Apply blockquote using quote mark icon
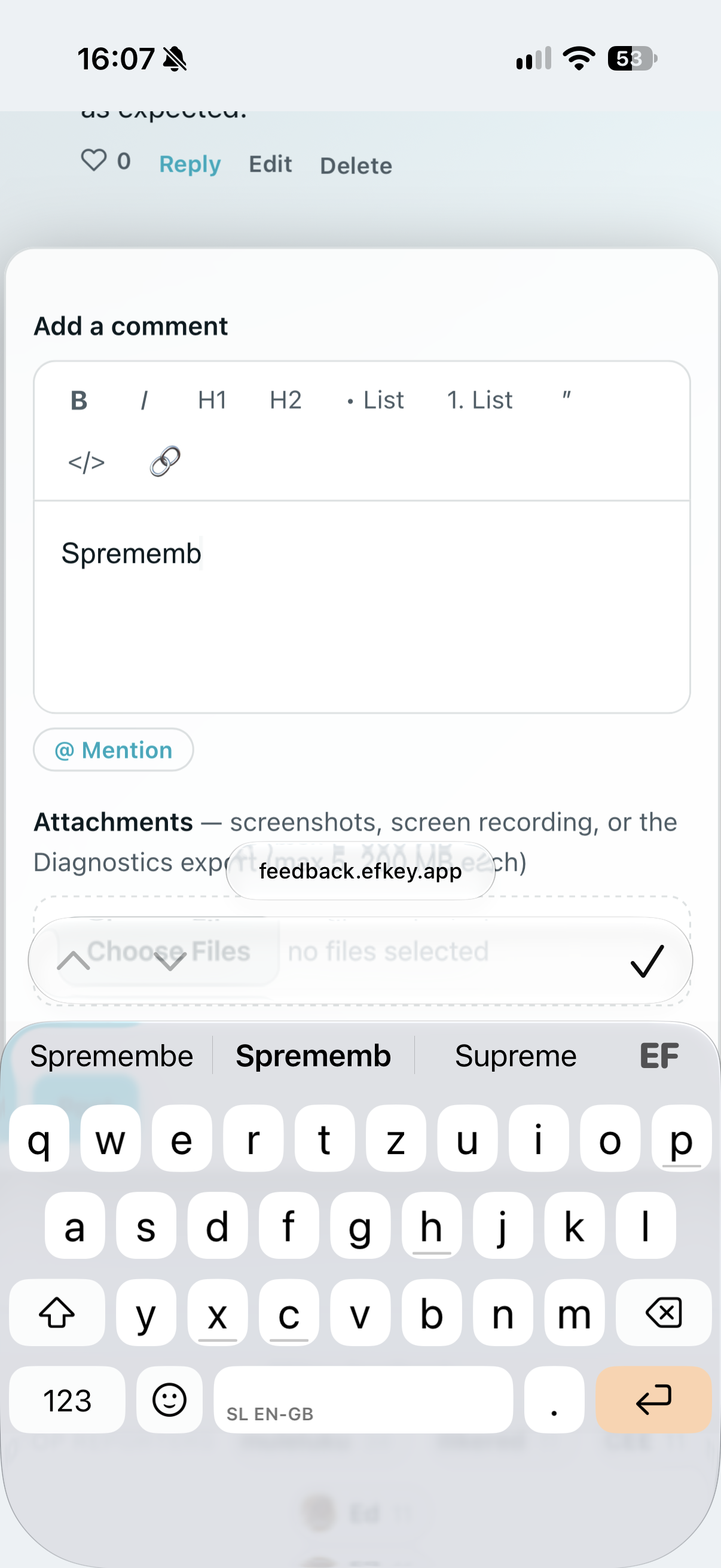 coord(566,399)
